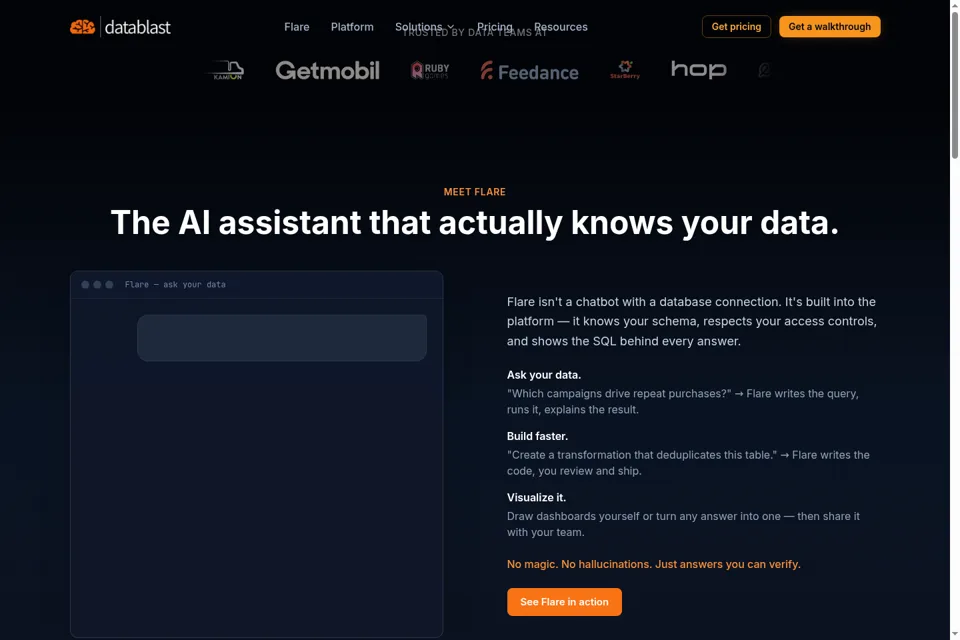Click the hop logo
The width and height of the screenshot is (960, 640).
pyautogui.click(x=699, y=70)
